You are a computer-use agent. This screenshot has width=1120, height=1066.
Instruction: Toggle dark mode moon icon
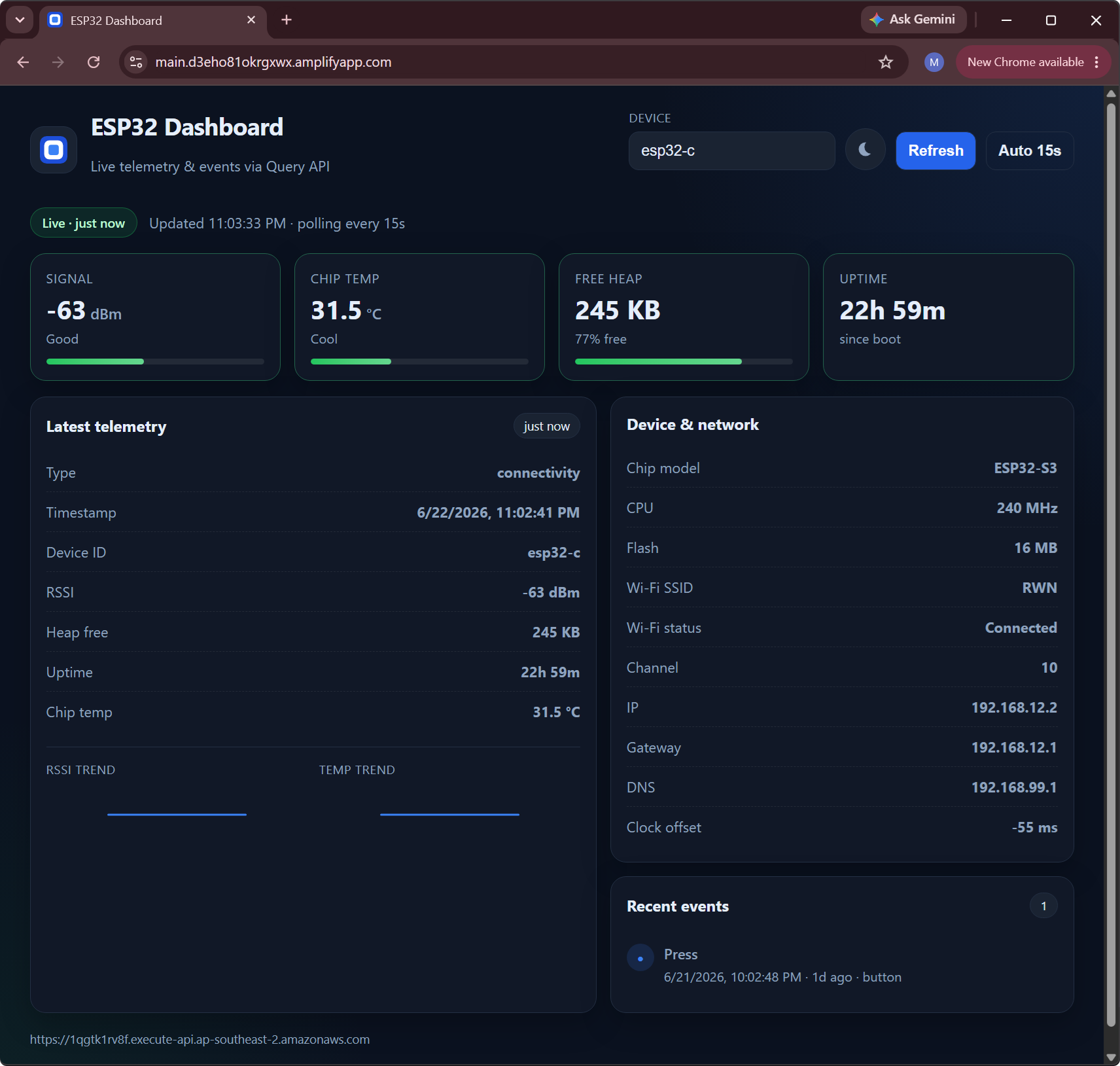coord(865,151)
